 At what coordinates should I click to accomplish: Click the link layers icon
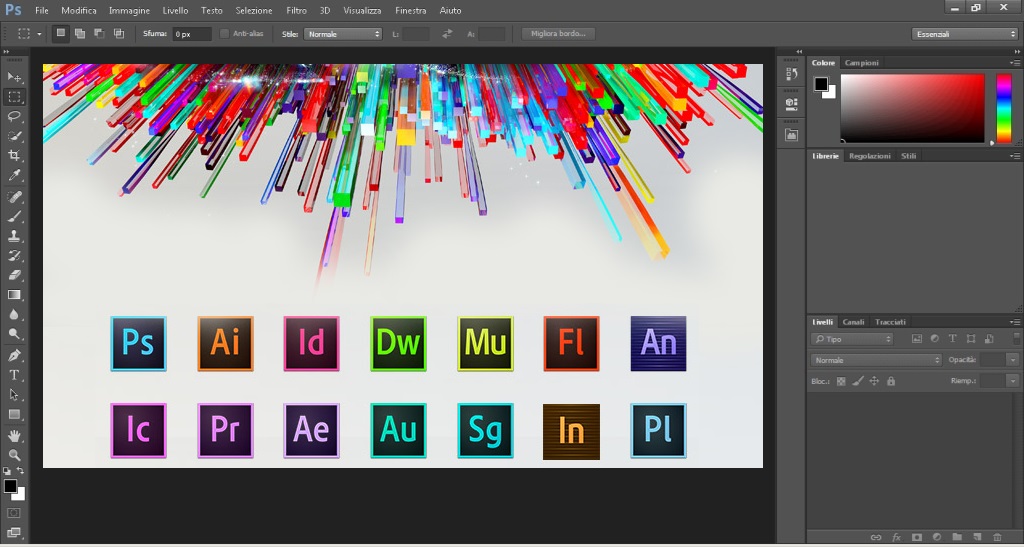[876, 537]
